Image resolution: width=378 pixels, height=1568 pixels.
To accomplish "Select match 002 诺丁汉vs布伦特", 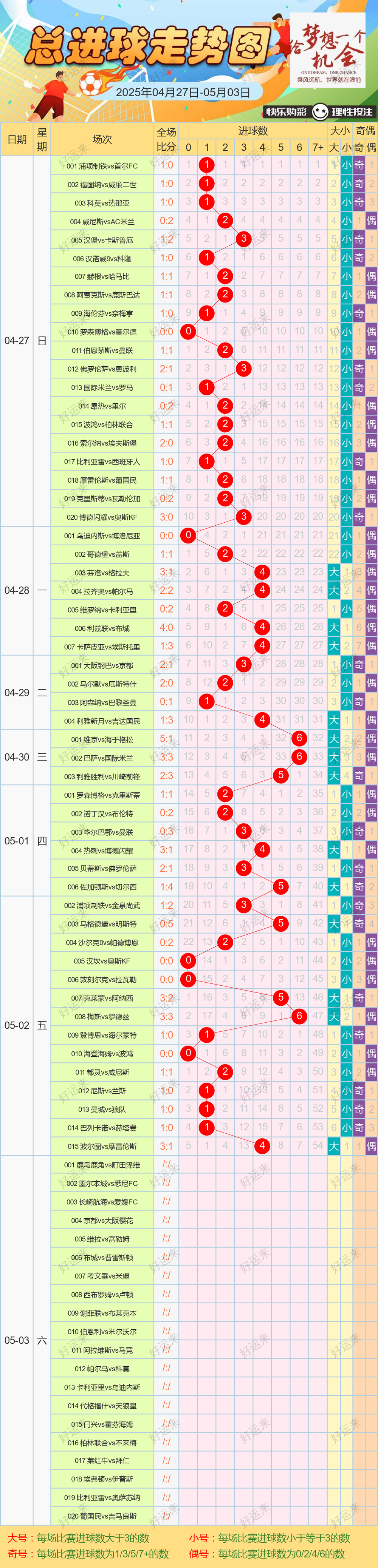I will click(x=102, y=813).
